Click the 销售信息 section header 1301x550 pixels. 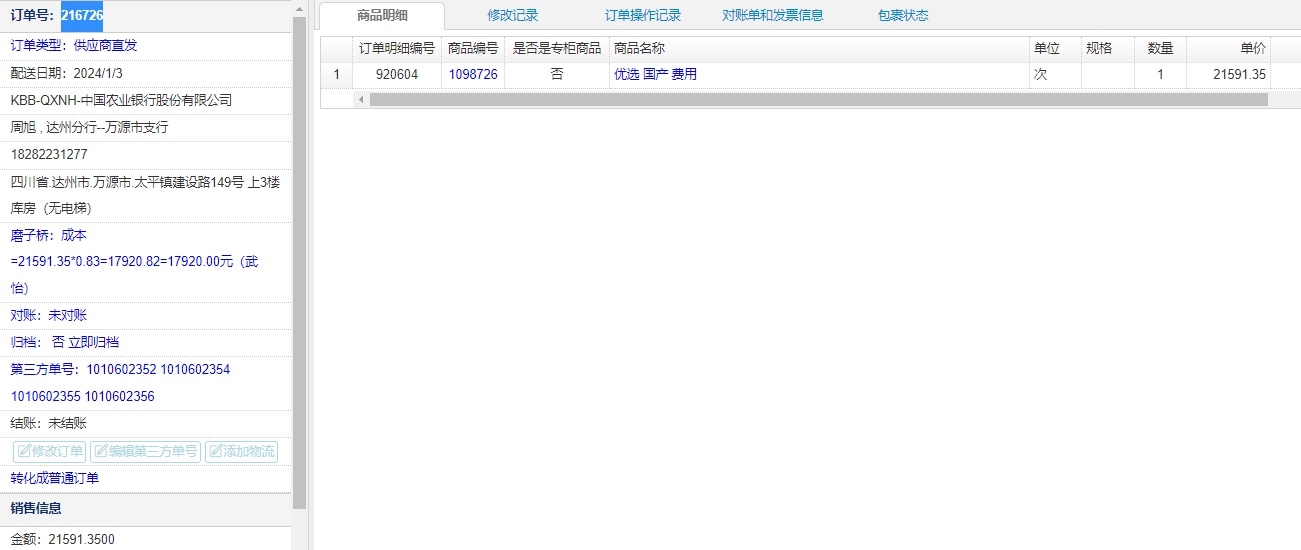coord(146,508)
